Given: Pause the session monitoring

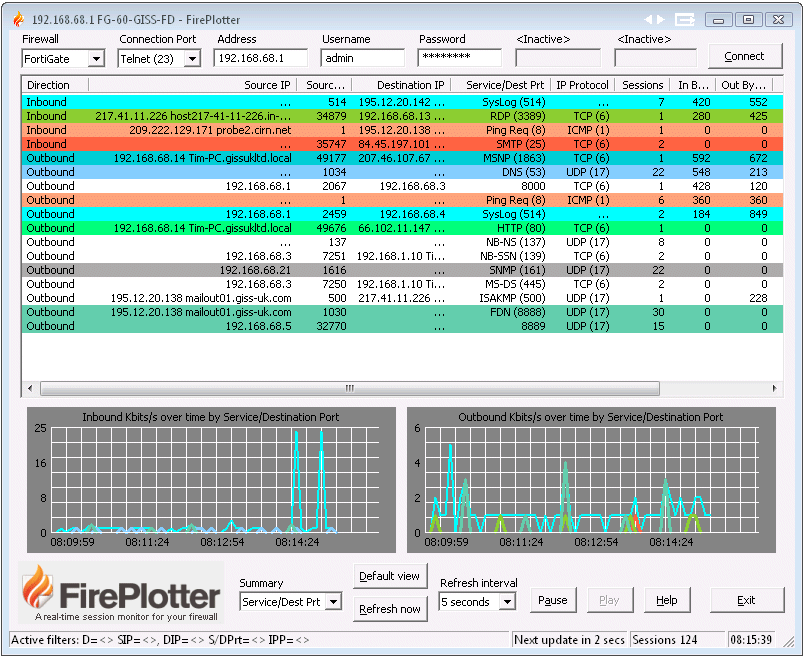Looking at the screenshot, I should [x=553, y=600].
